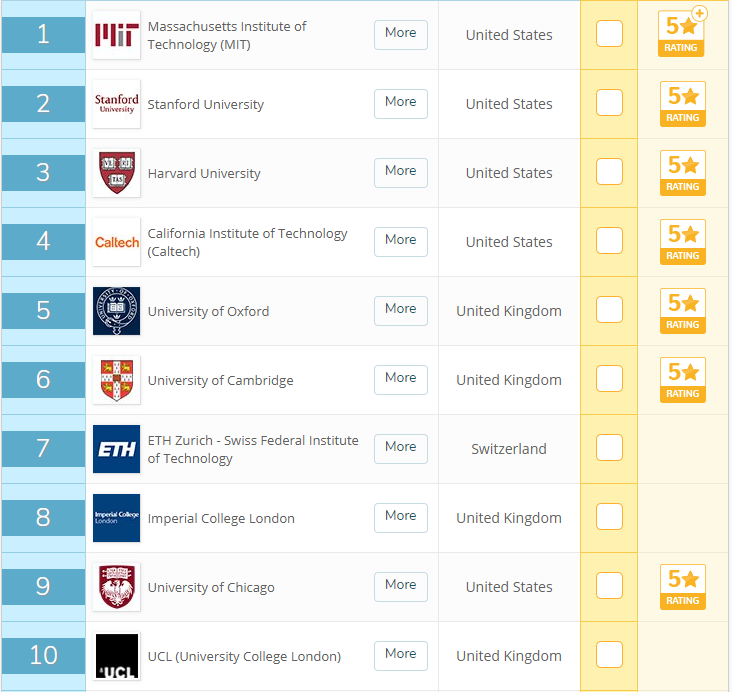Open the Harvard University name link

203,173
